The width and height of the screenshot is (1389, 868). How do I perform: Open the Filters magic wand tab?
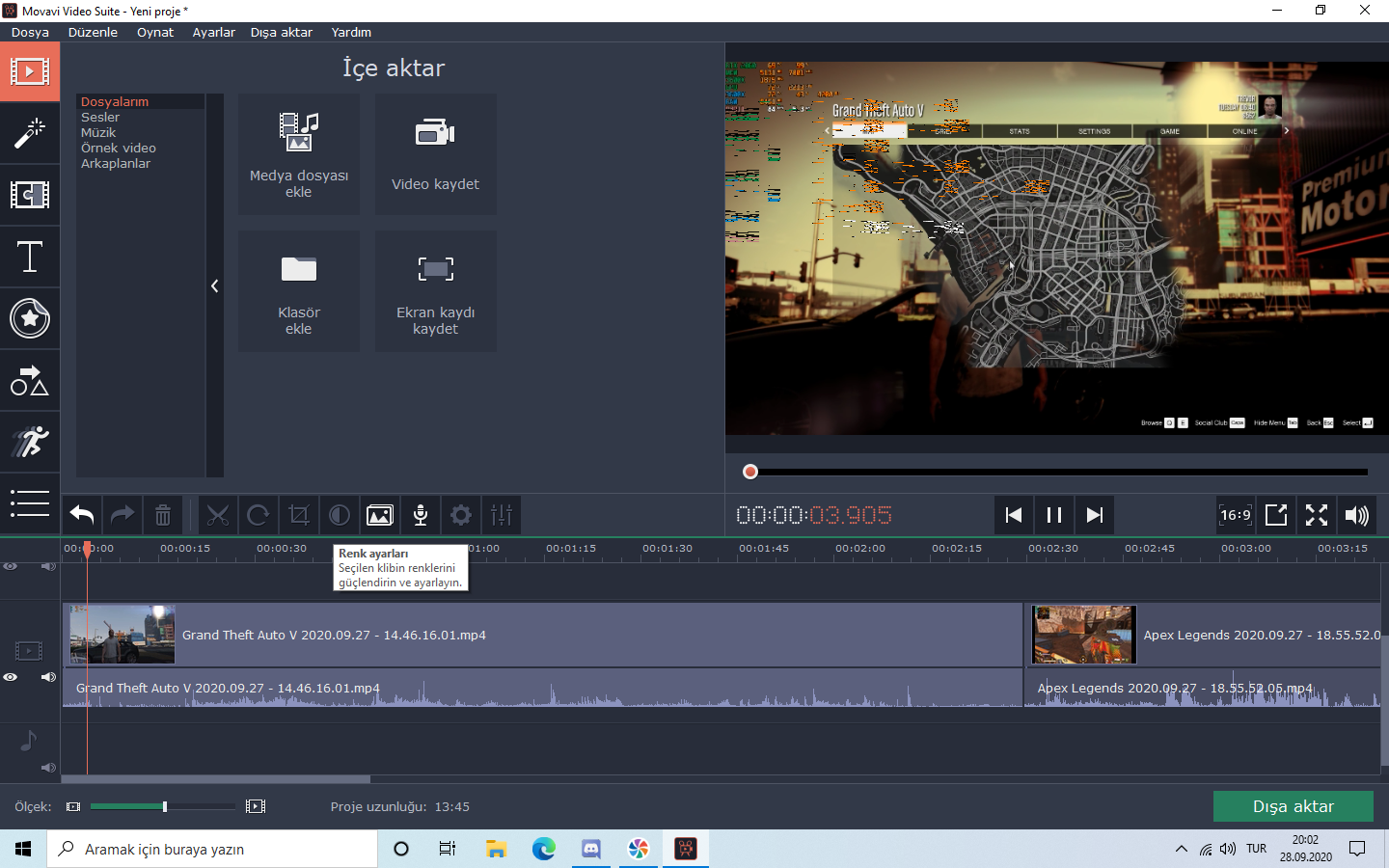[x=30, y=133]
